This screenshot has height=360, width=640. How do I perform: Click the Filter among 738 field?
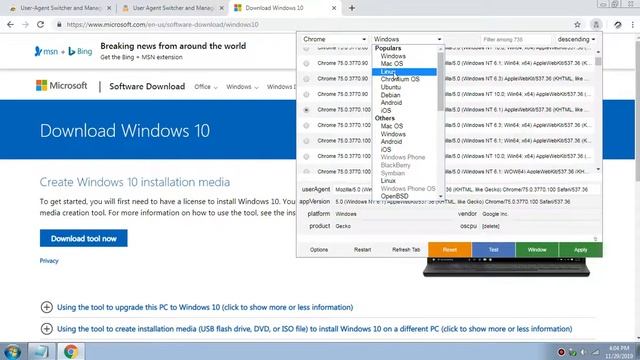(516, 39)
